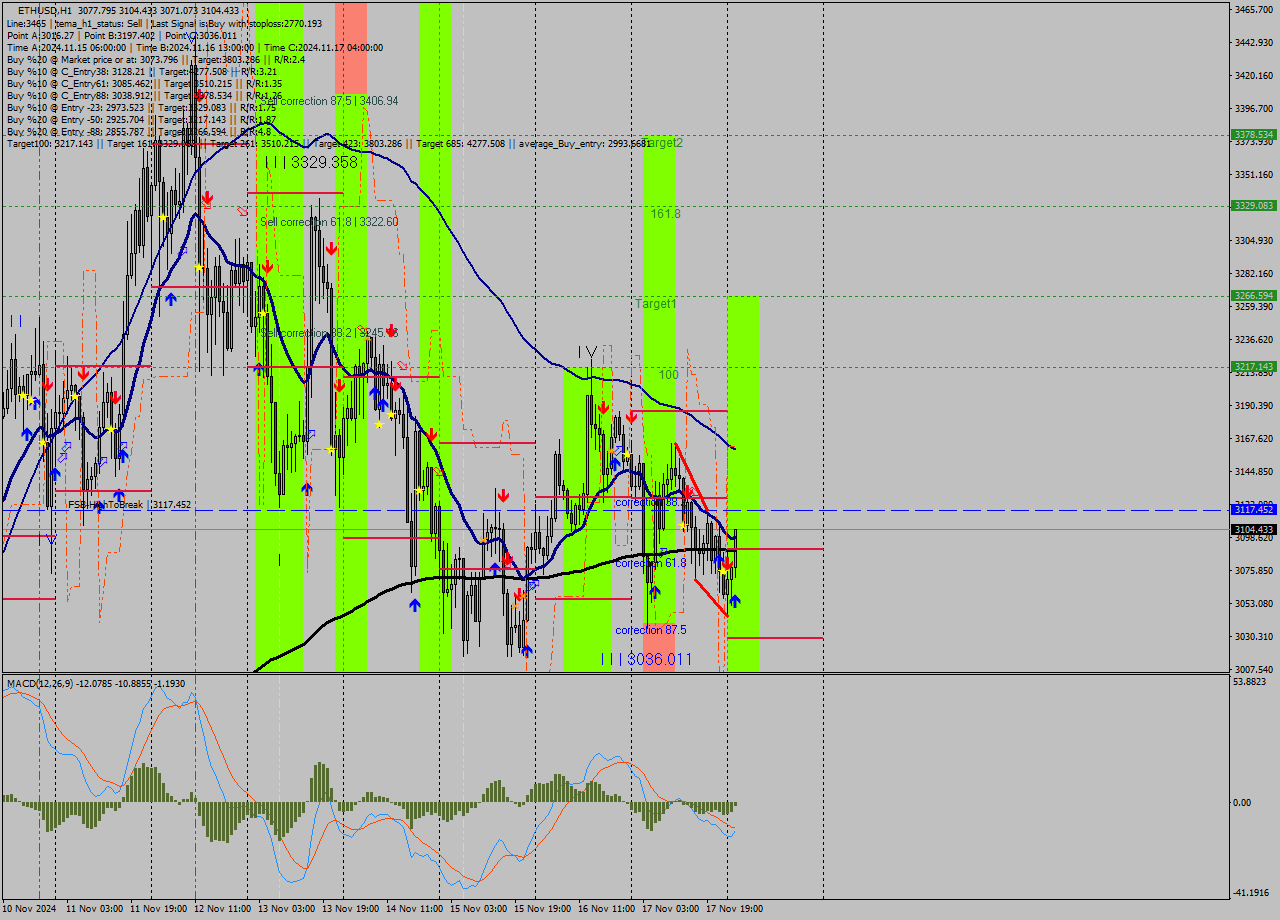
Task: Click the green 3378.534 price tag
Action: pos(1253,134)
